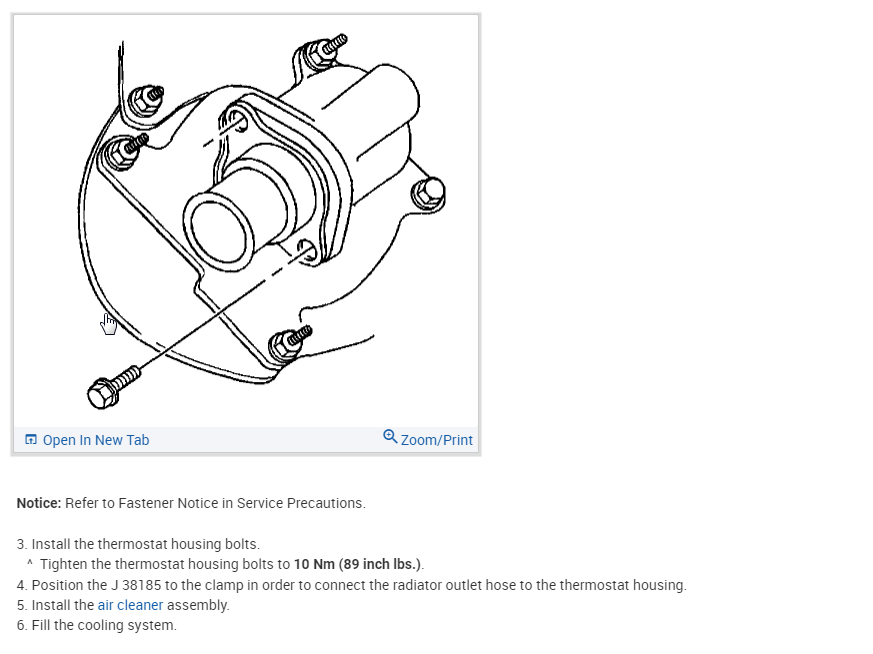Select the right-side bolt head in diagram
Image resolution: width=873 pixels, height=654 pixels.
428,193
